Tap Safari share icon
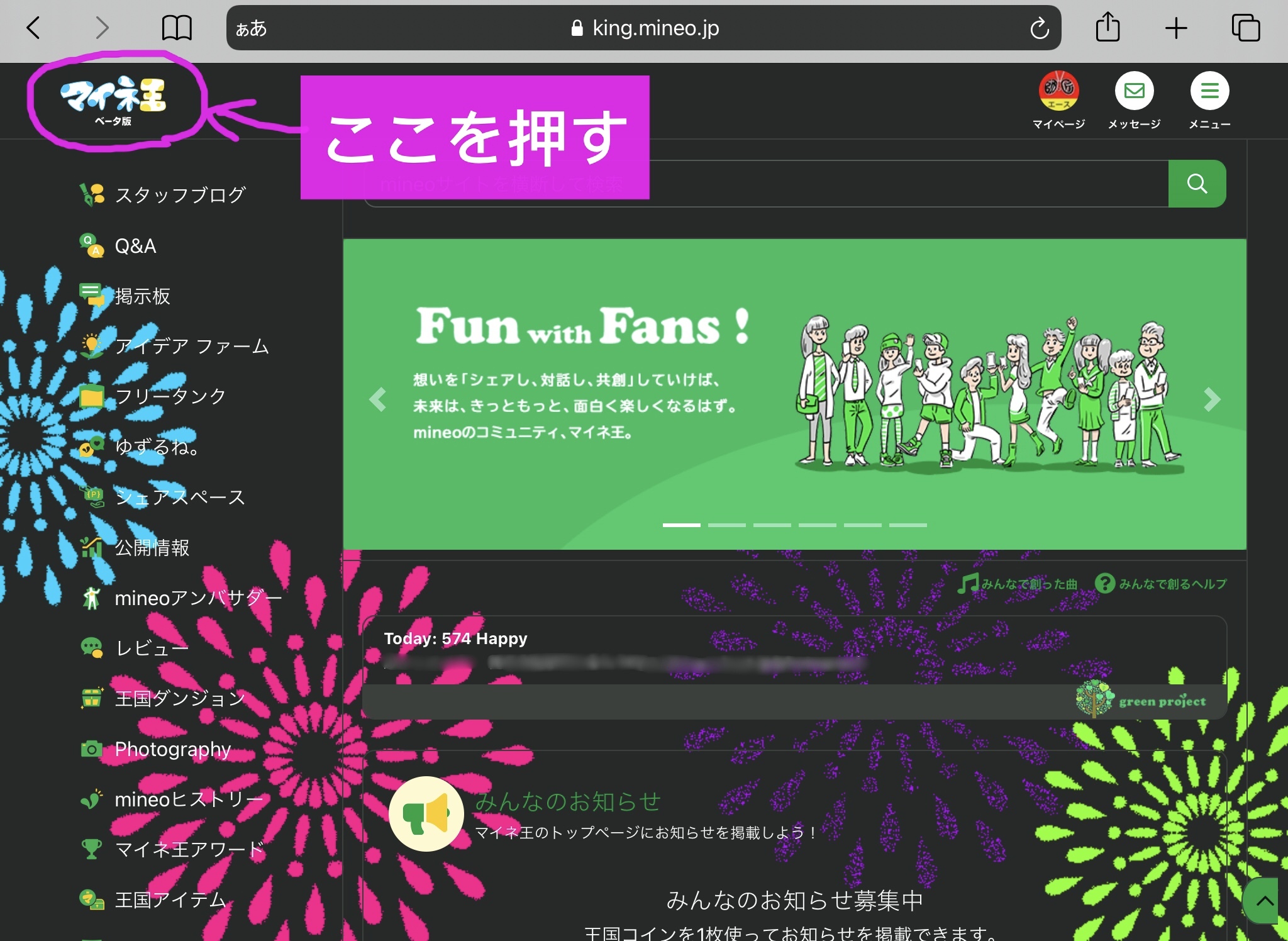The width and height of the screenshot is (1288, 941). (1108, 28)
